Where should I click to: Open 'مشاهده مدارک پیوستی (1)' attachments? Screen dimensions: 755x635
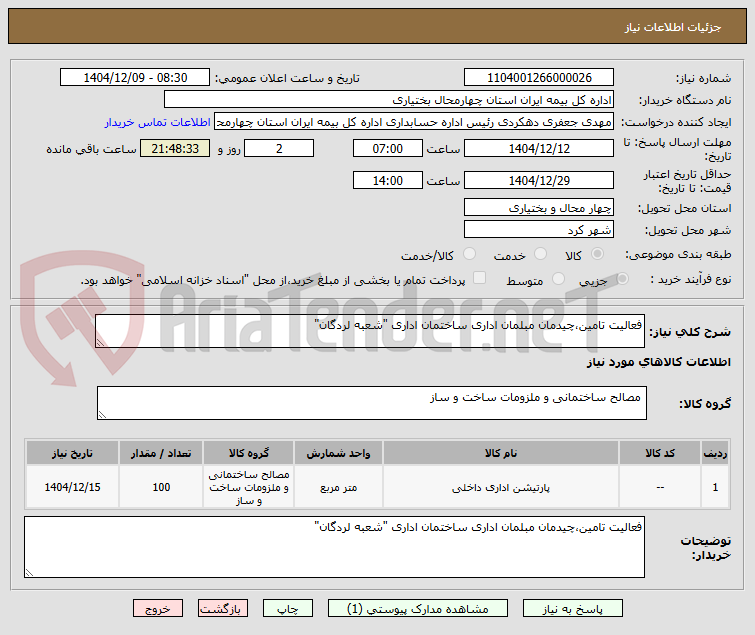417,609
